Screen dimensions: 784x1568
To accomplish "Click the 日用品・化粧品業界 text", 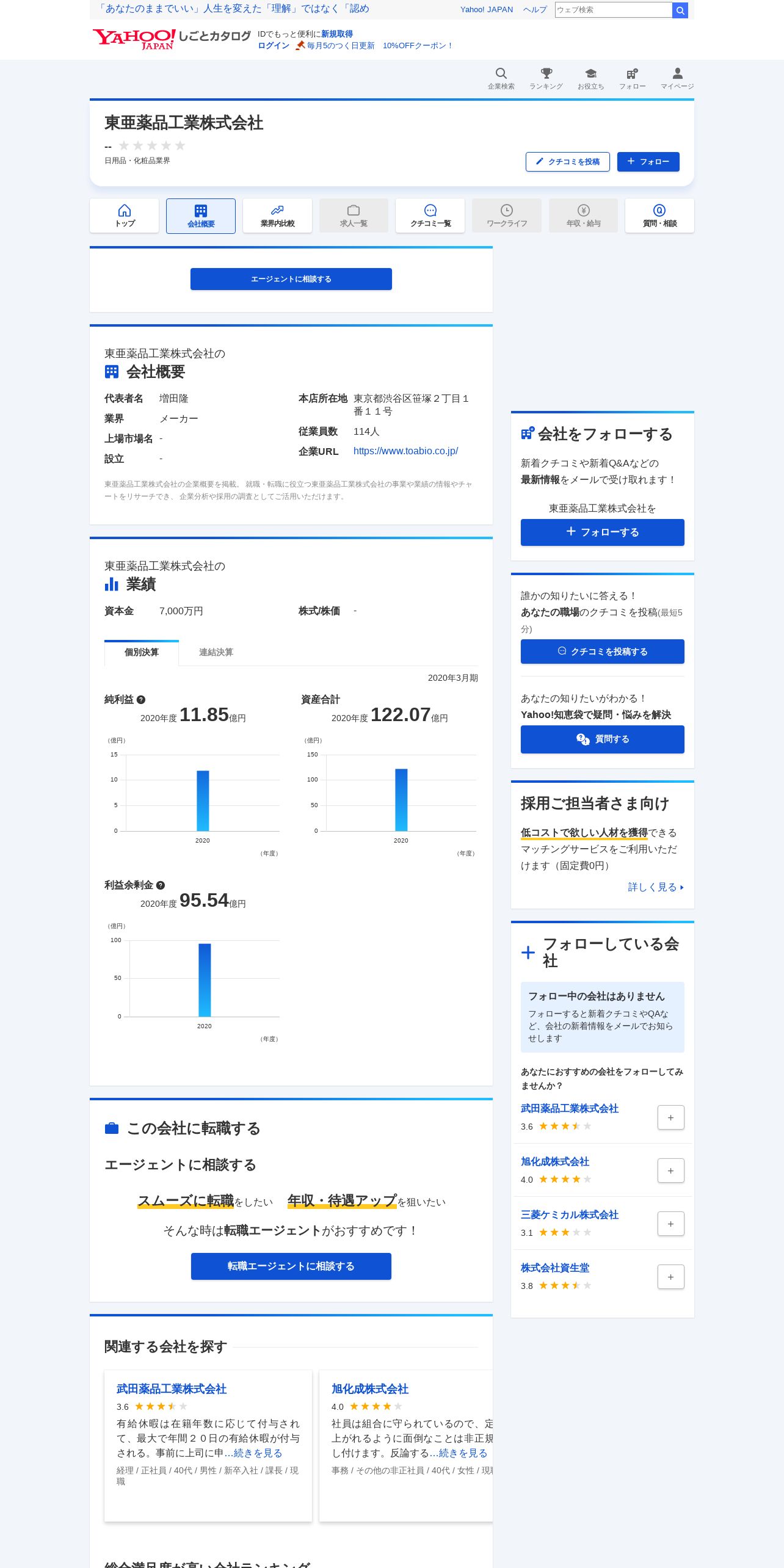I will [137, 161].
